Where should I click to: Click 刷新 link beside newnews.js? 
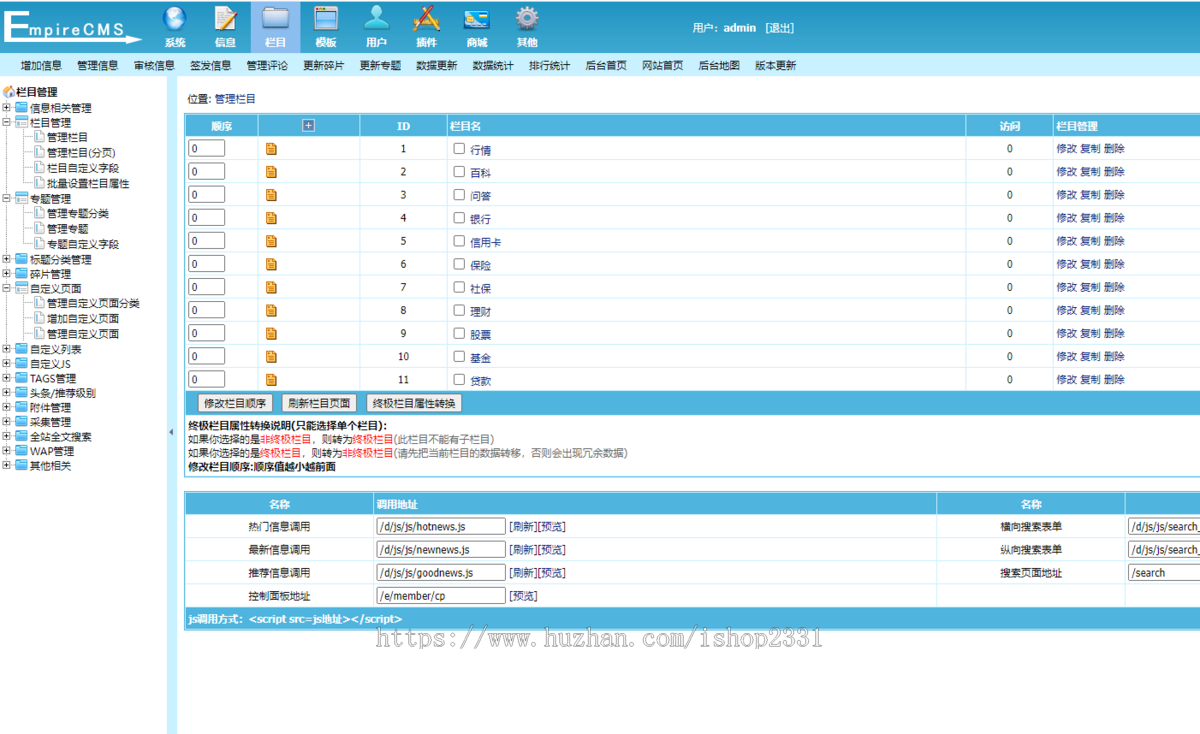tap(523, 550)
